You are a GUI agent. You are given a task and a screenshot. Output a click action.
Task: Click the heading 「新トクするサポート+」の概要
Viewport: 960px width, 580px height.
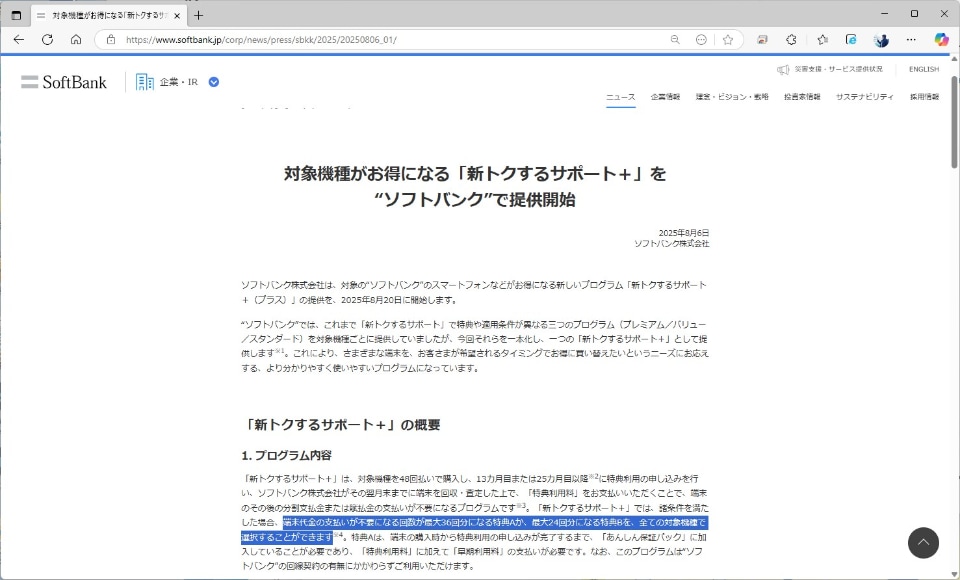pos(341,425)
